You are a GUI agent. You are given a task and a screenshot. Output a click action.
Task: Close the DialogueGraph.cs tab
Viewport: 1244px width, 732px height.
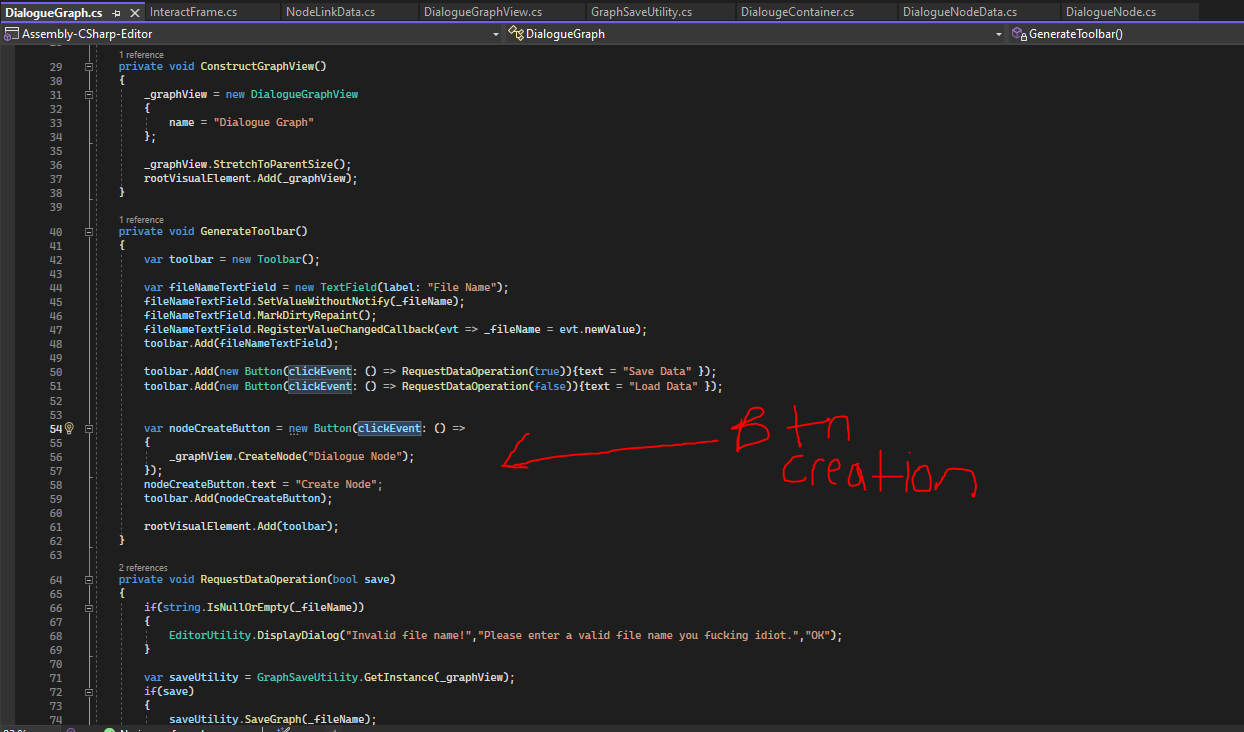pyautogui.click(x=134, y=13)
